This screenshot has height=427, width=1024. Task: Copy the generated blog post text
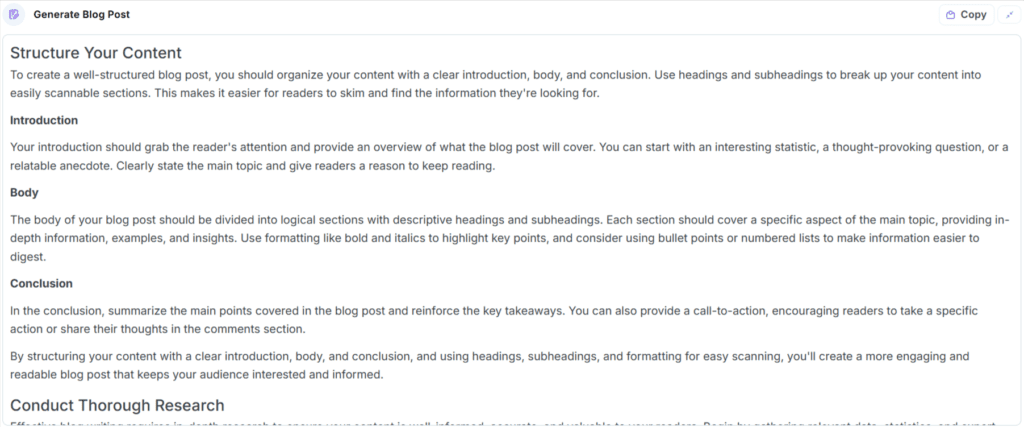(x=967, y=14)
